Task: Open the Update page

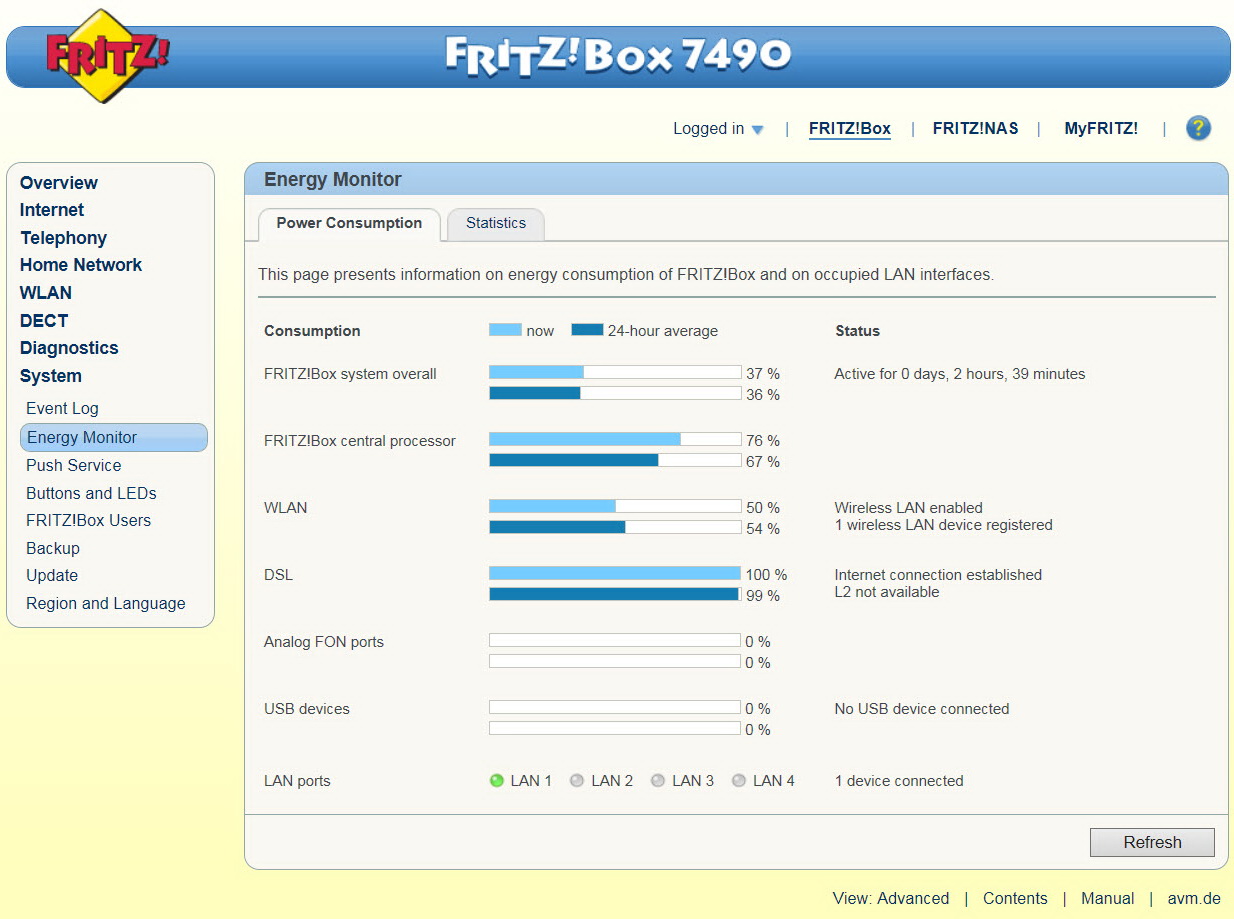Action: (x=52, y=575)
